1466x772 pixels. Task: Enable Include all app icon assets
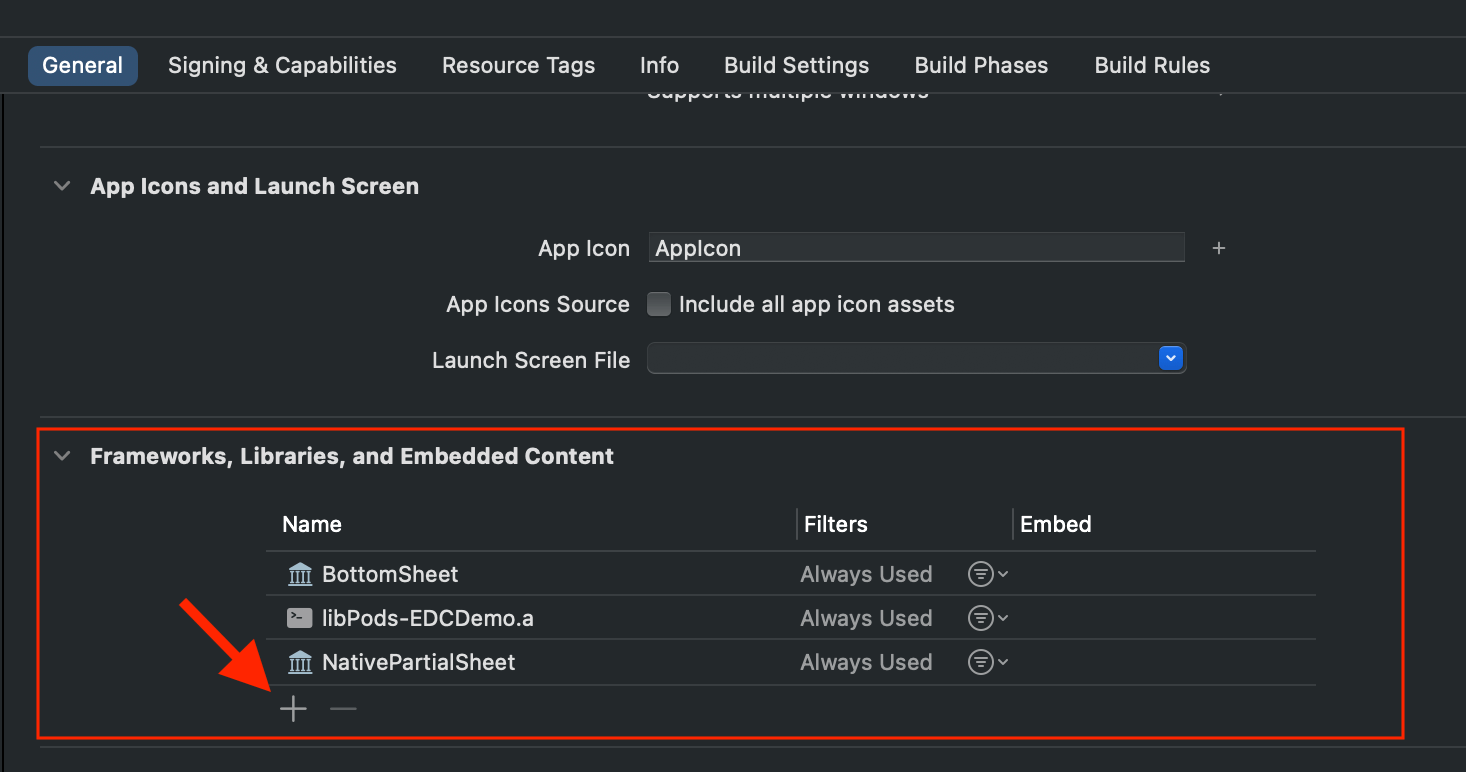(659, 304)
